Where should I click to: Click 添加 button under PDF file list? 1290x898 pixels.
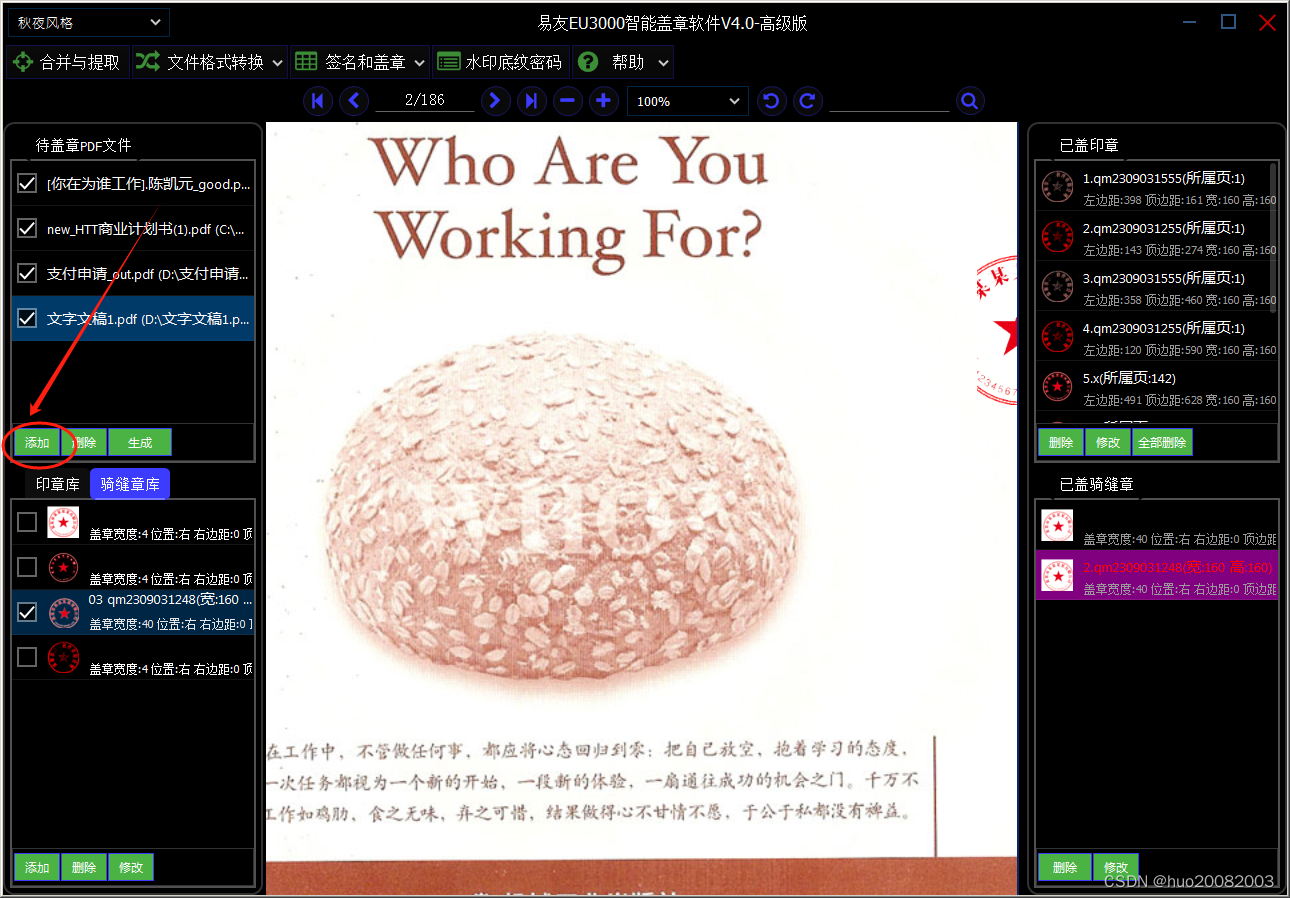point(37,443)
